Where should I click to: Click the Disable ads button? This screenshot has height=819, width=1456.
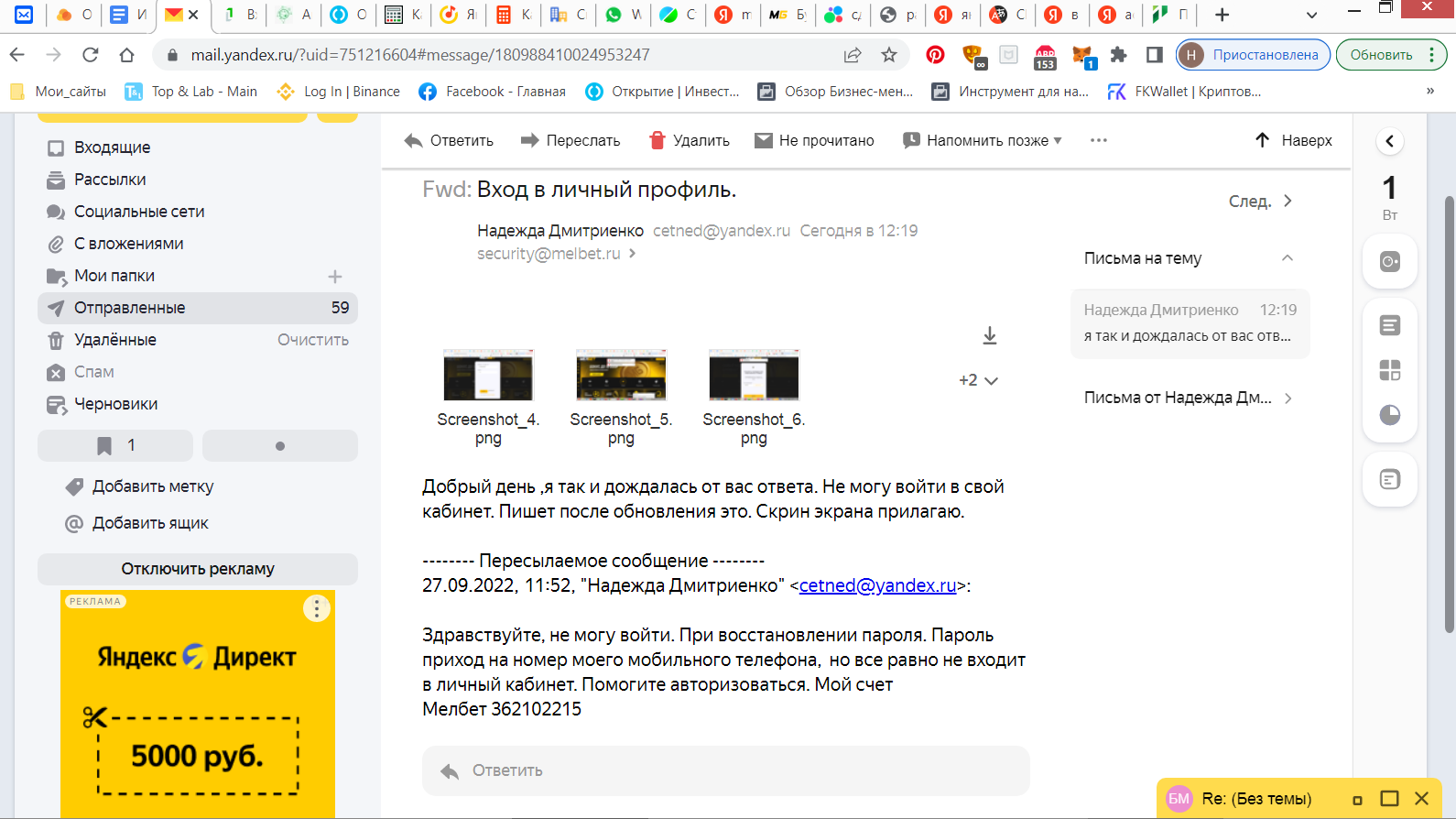click(198, 569)
